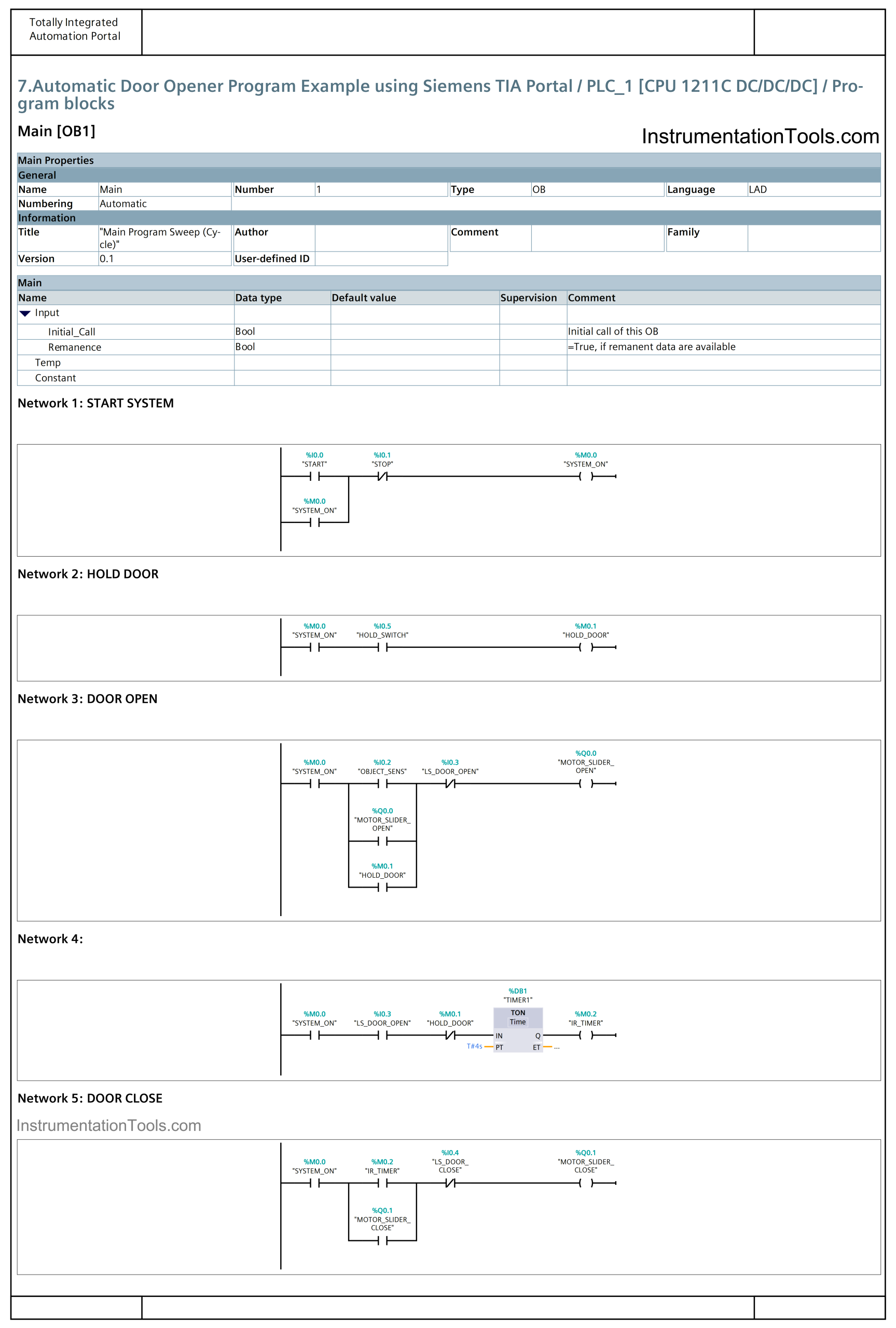Select the SYSTEM_ON contact in Network 4
The width and height of the screenshot is (896, 1328).
point(314,1035)
